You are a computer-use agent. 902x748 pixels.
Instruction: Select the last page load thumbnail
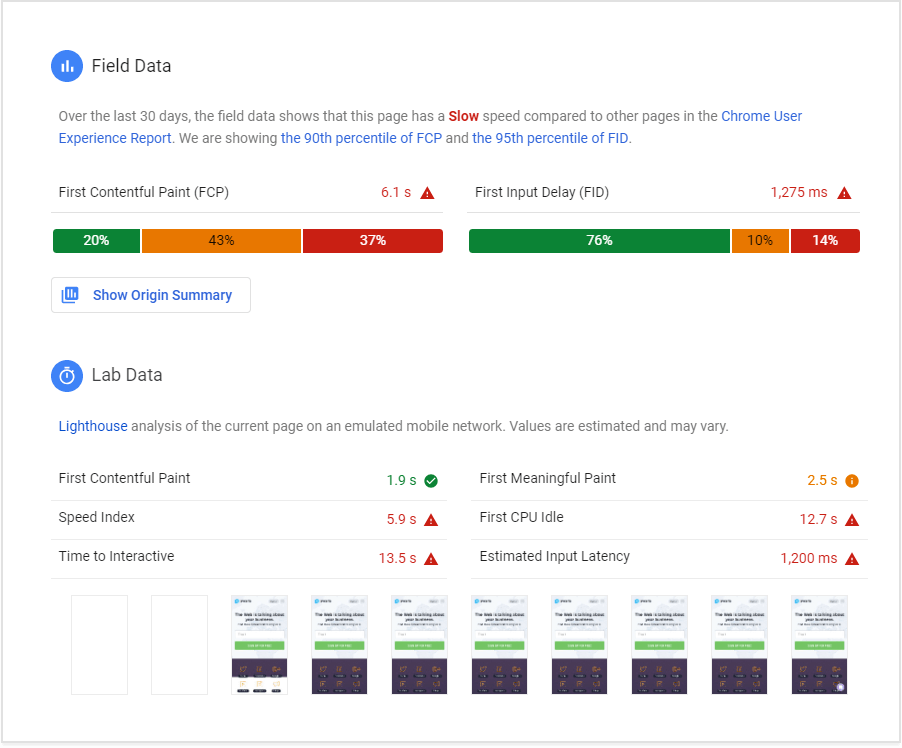[x=819, y=642]
